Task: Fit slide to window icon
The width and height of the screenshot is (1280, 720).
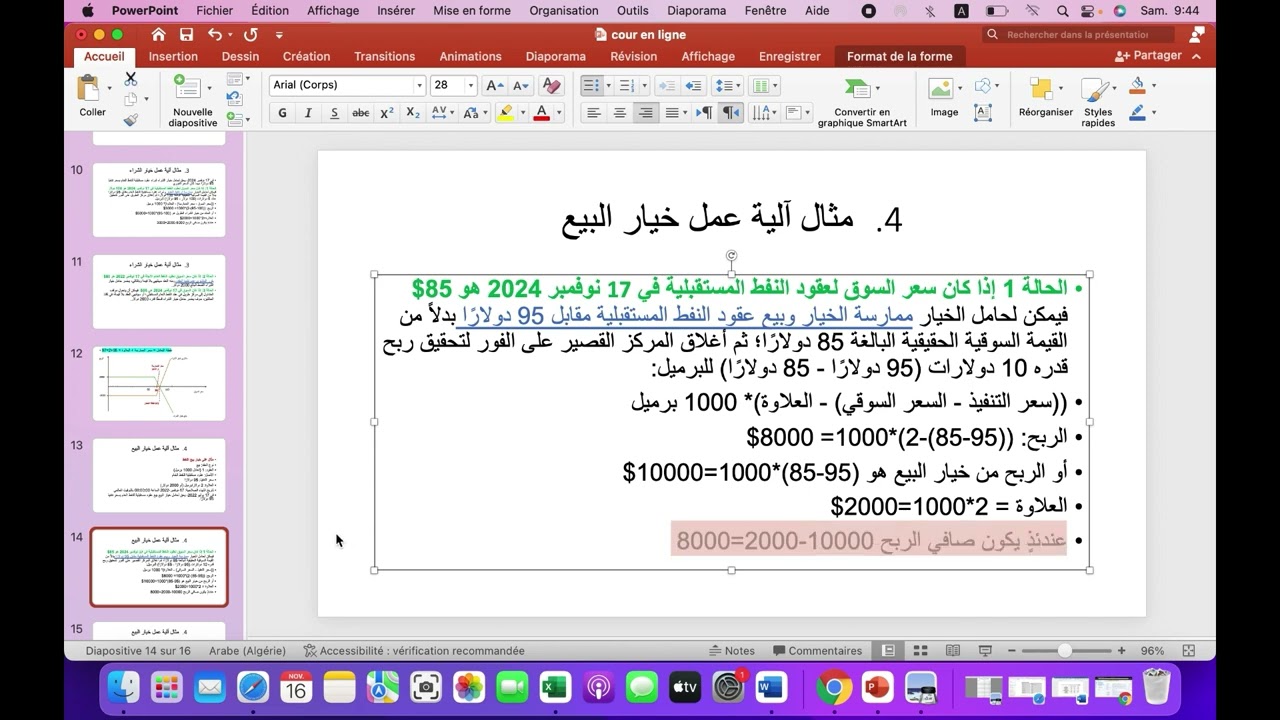Action: [1188, 651]
